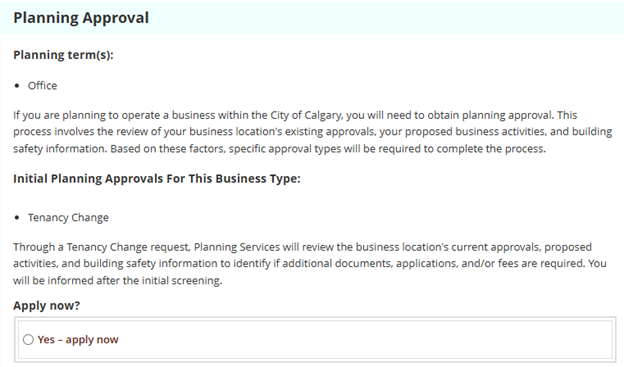Click the 'Planning Approval' page heading
The image size is (624, 367).
click(x=81, y=18)
